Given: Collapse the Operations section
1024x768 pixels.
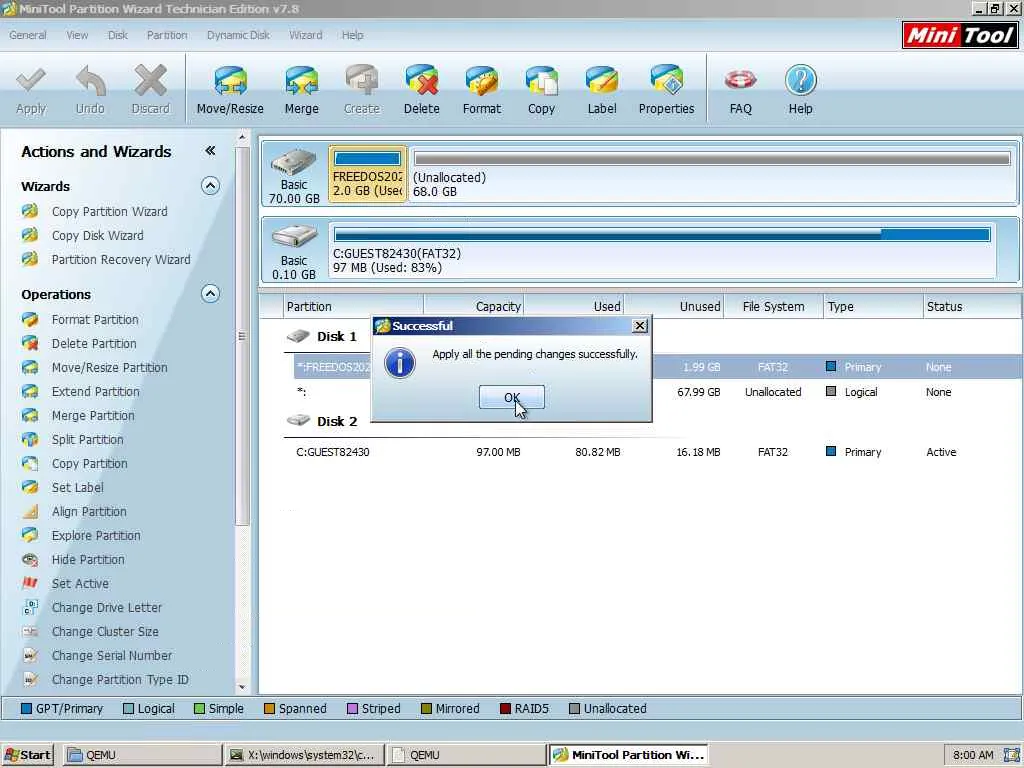Looking at the screenshot, I should tap(210, 294).
